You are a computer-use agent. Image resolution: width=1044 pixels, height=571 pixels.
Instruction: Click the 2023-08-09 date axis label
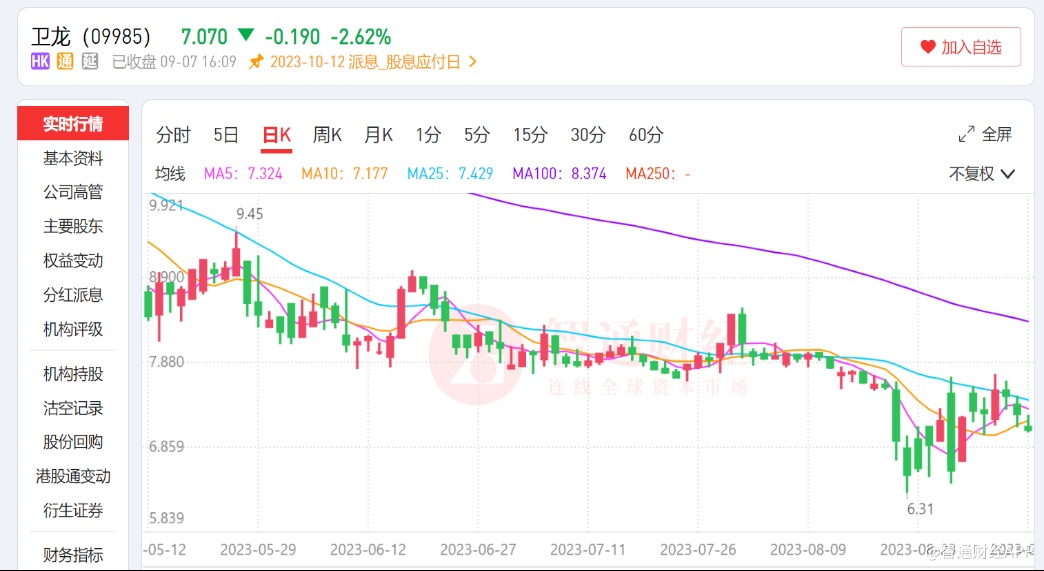coord(808,550)
